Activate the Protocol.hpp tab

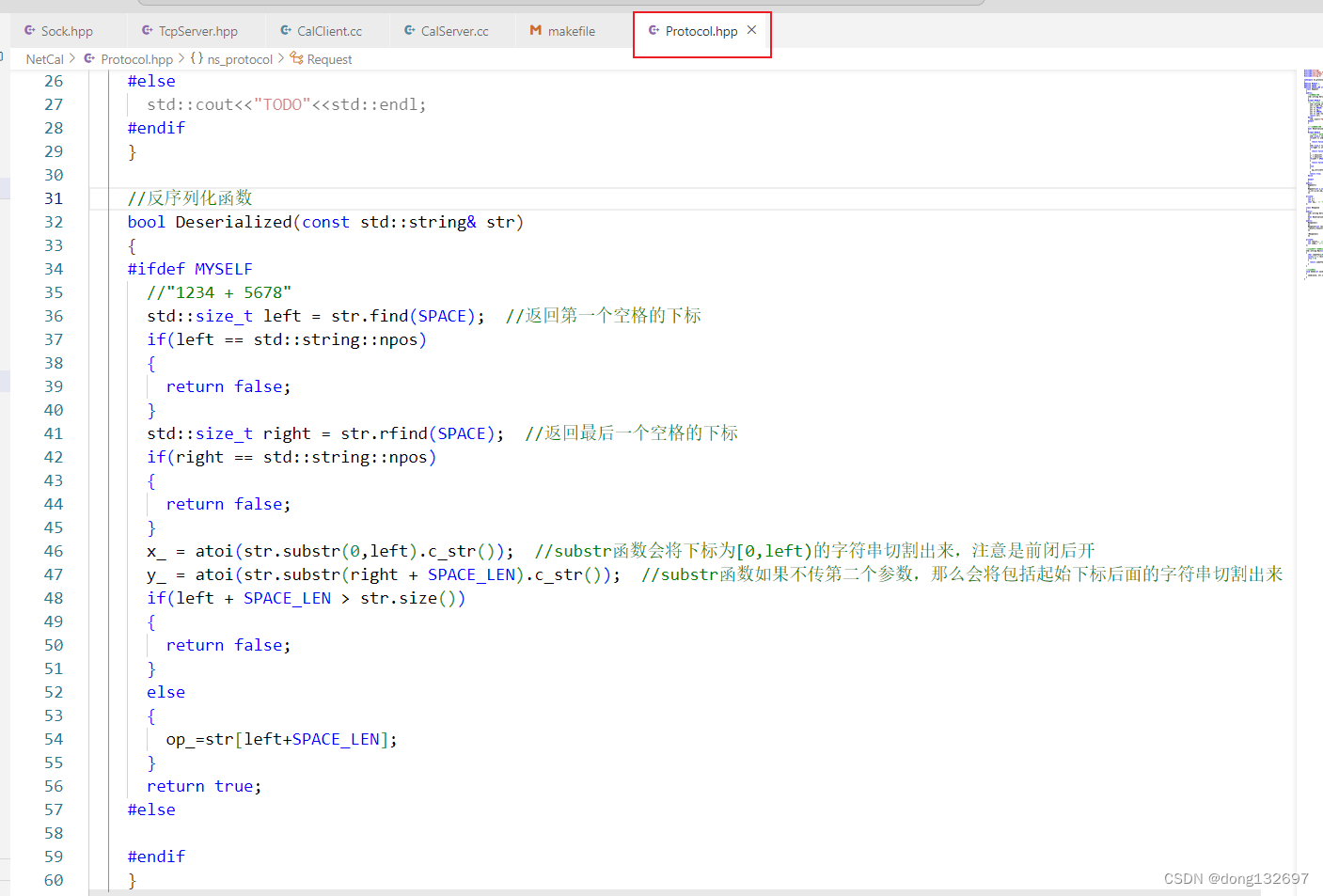click(701, 31)
